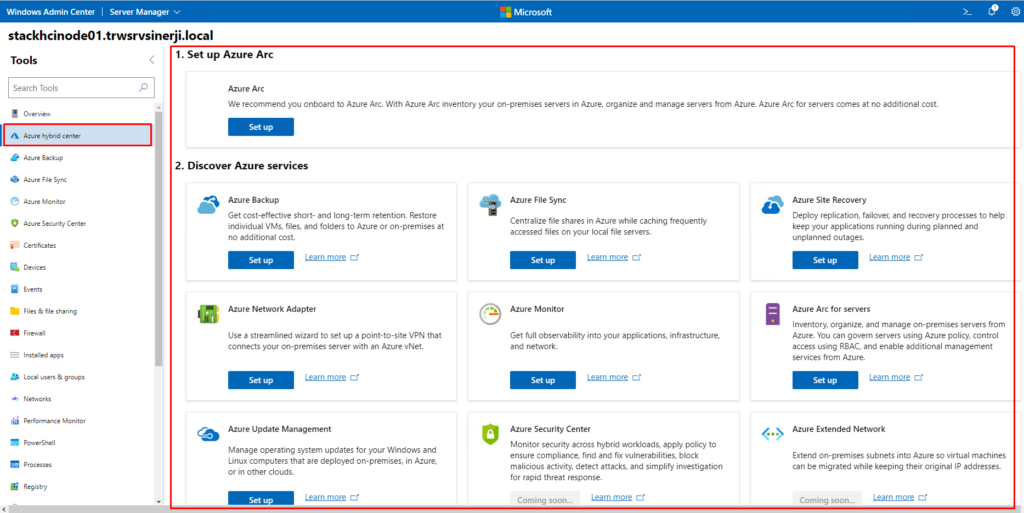Click Set up in Azure Update Management card

[261, 499]
